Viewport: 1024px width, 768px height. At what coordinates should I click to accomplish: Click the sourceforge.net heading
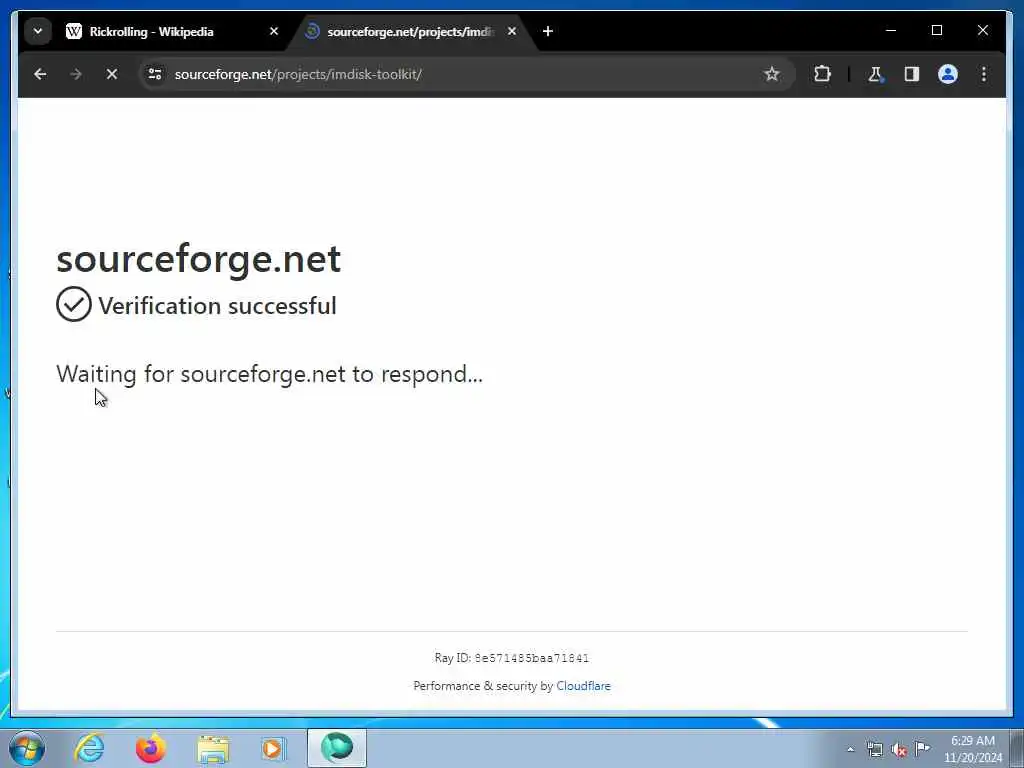tap(199, 259)
